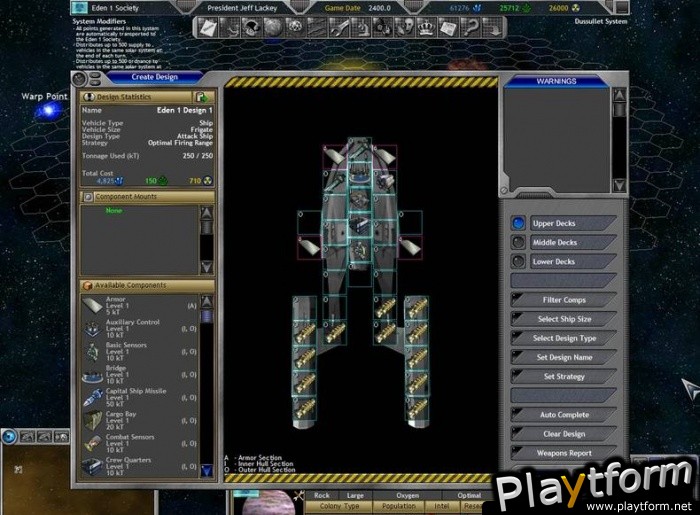700x515 pixels.
Task: Click Available Components list scrollbar thumb
Action: click(206, 316)
